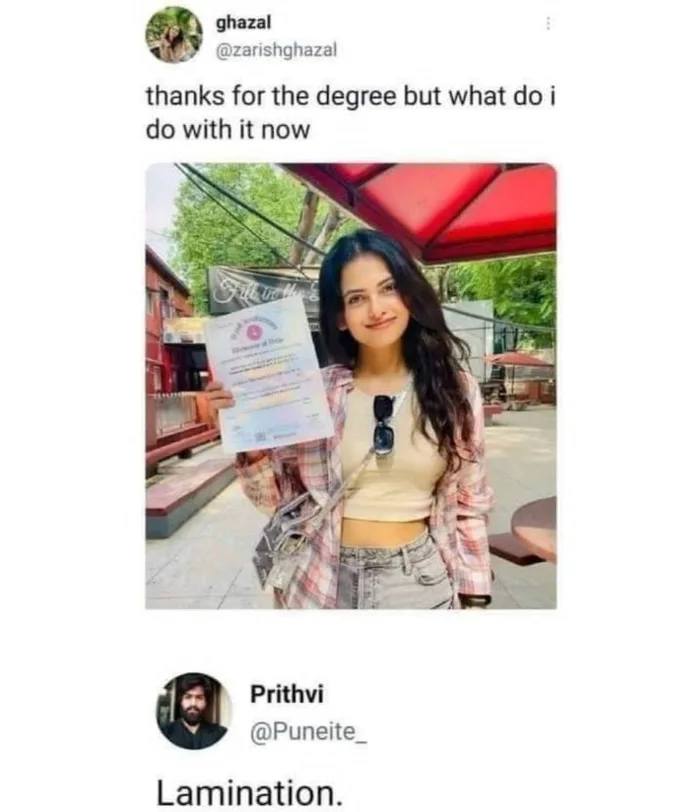Click the Prithvi display name
700x812 pixels.
287,694
